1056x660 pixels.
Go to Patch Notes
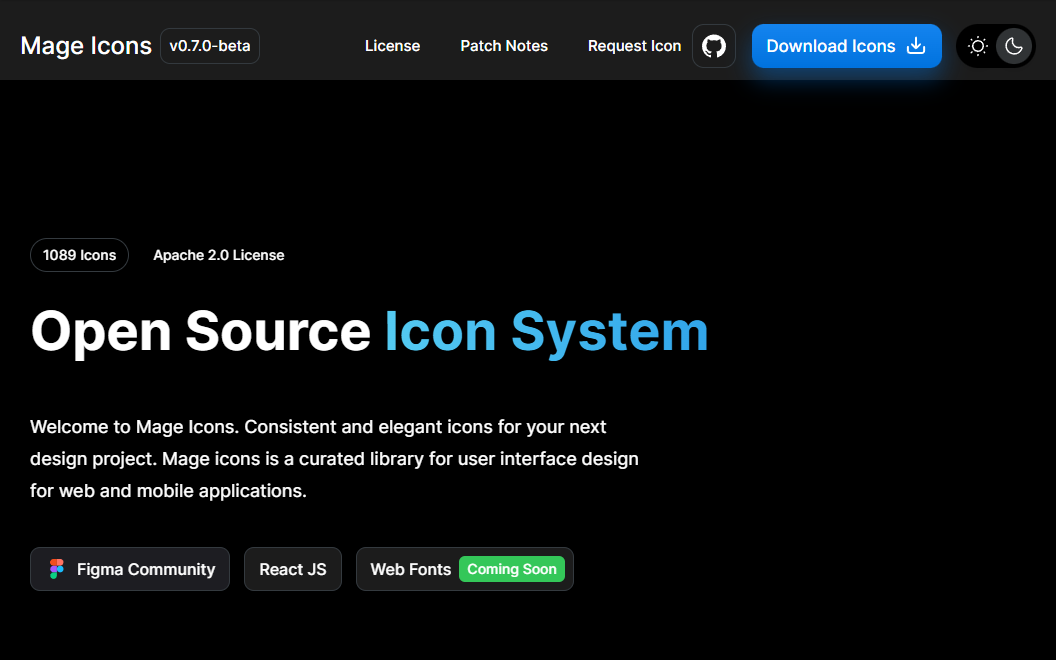(504, 46)
